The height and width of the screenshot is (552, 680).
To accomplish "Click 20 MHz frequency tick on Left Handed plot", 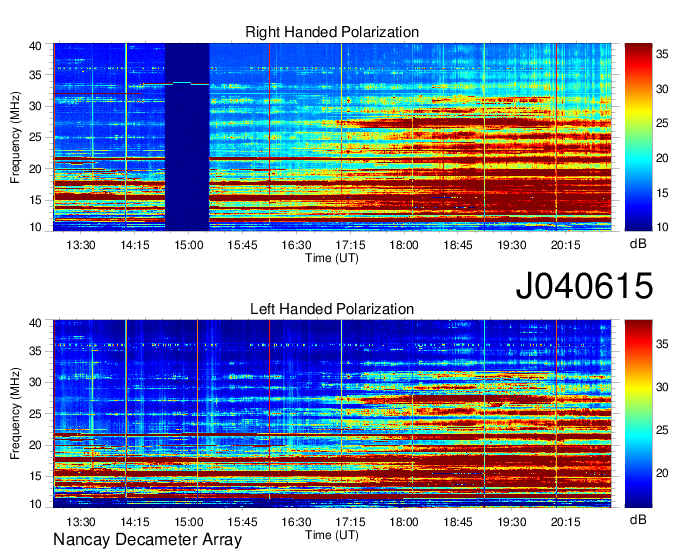I will tap(35, 445).
